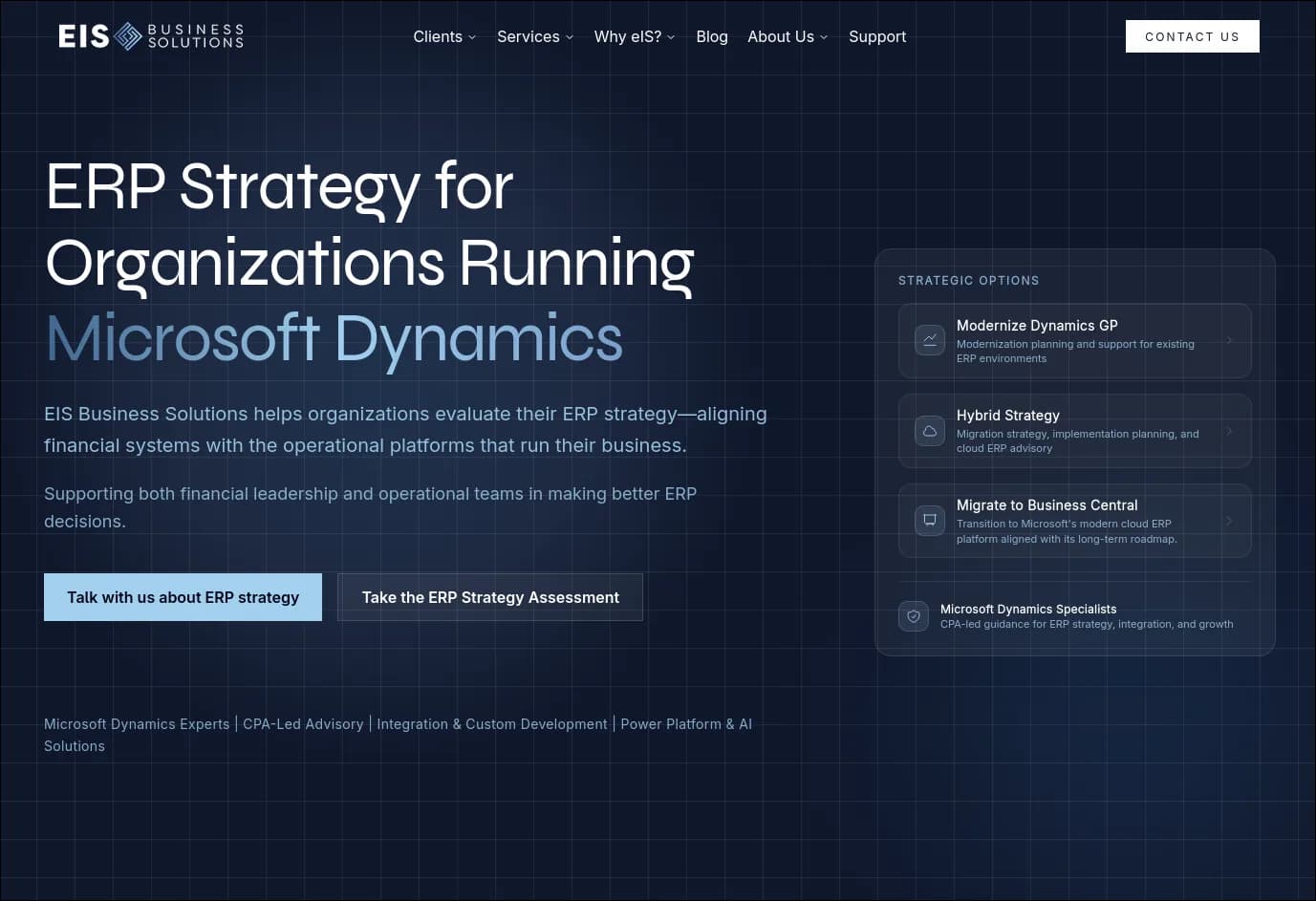Take the ERP Strategy Assessment
1316x901 pixels.
[490, 597]
